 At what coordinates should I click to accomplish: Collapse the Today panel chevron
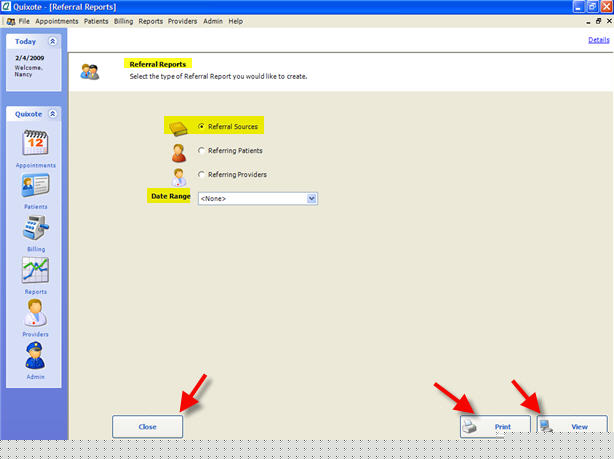pos(52,41)
